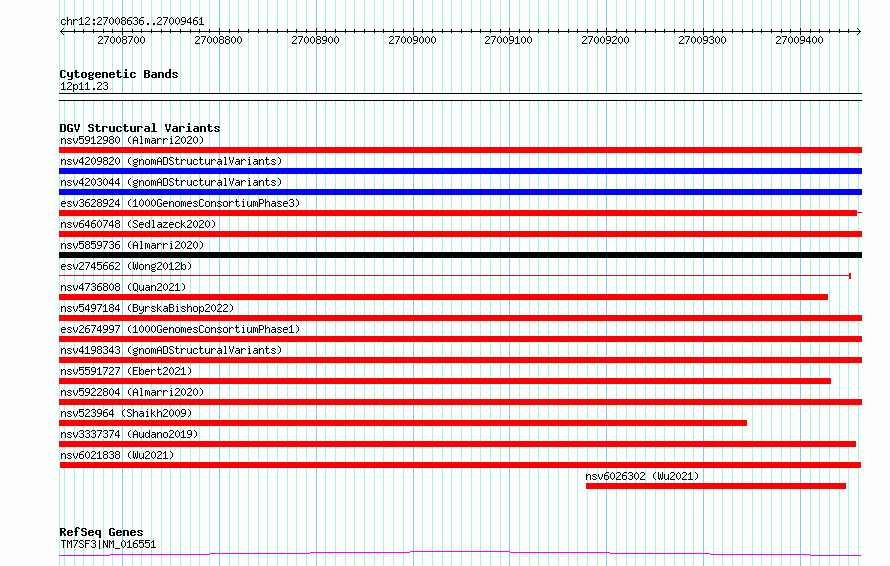Click the red bar under nsv4736808
Screen dimensions: 890x566
[x=443, y=297]
